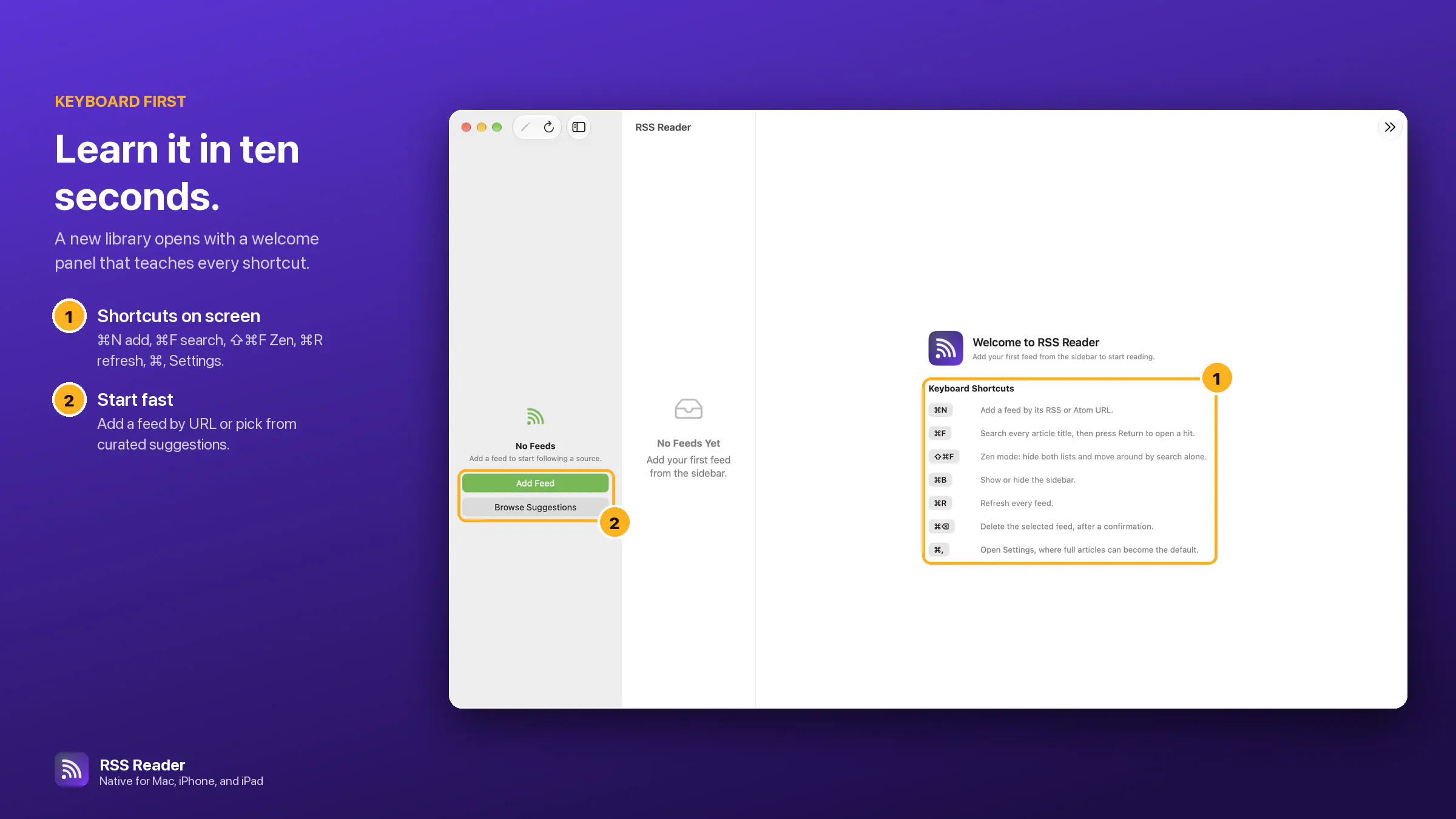Close the window with the red button
The width and height of the screenshot is (1456, 819).
click(x=466, y=127)
